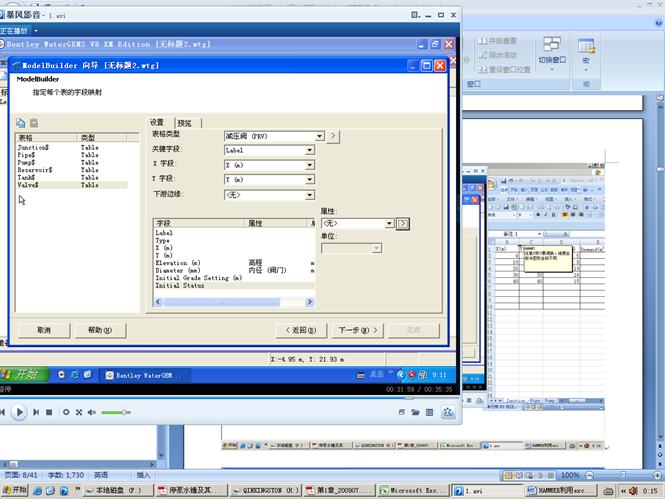665x499 pixels.
Task: Switch to the Preview tab
Action: (184, 122)
